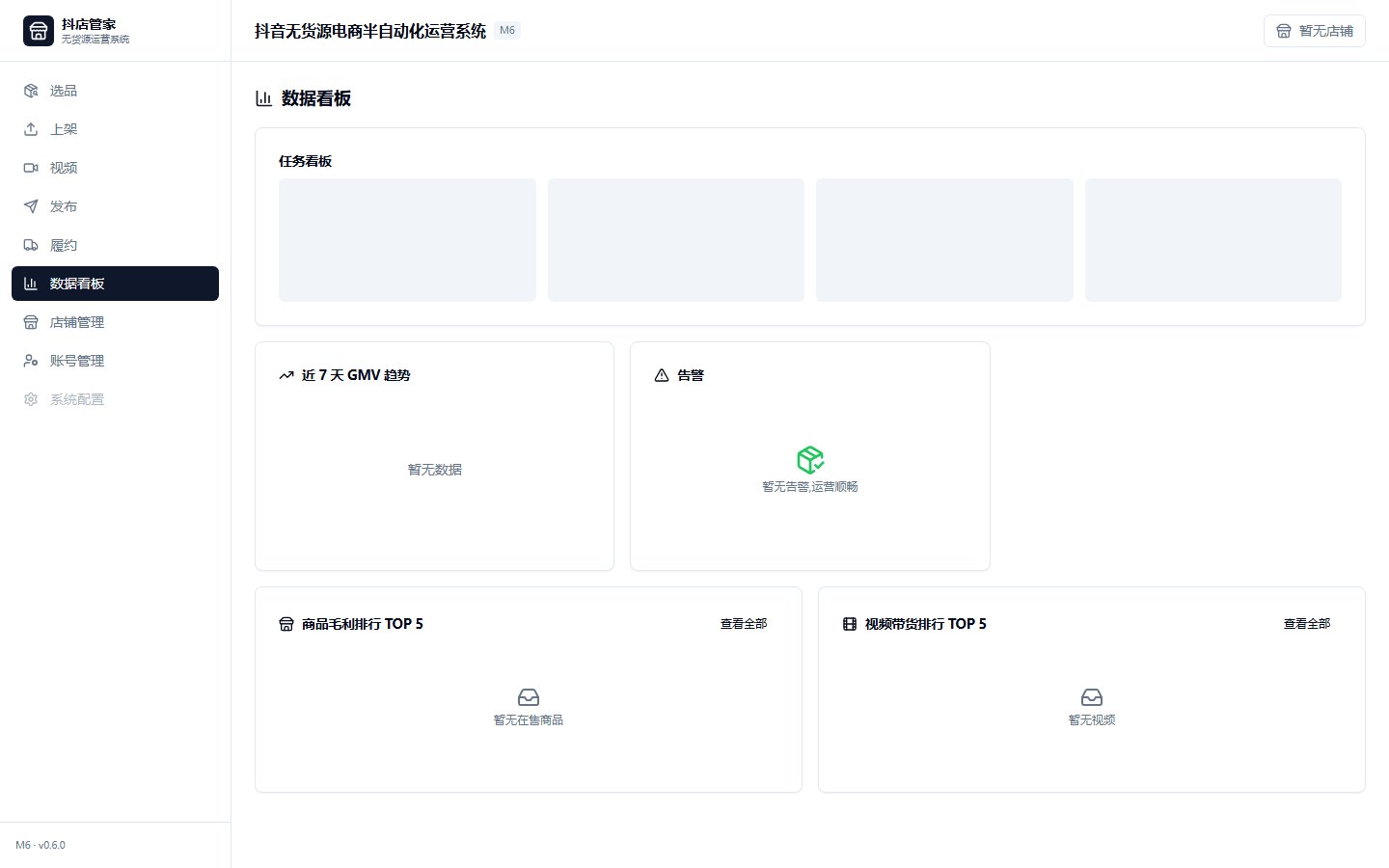
Task: Click the 抖店管家 store logo icon
Action: pos(39,31)
